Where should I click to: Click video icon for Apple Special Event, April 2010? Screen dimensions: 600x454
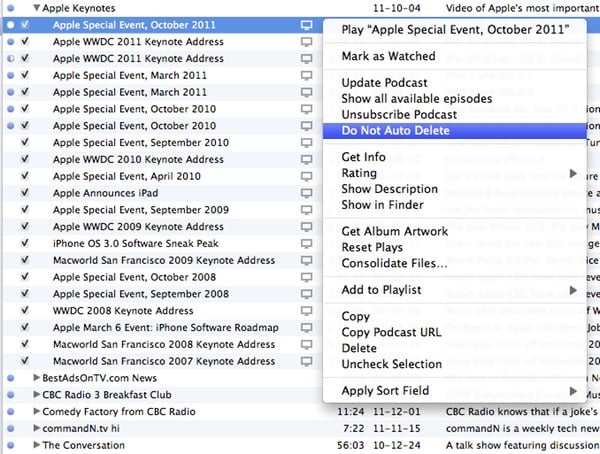pos(307,176)
